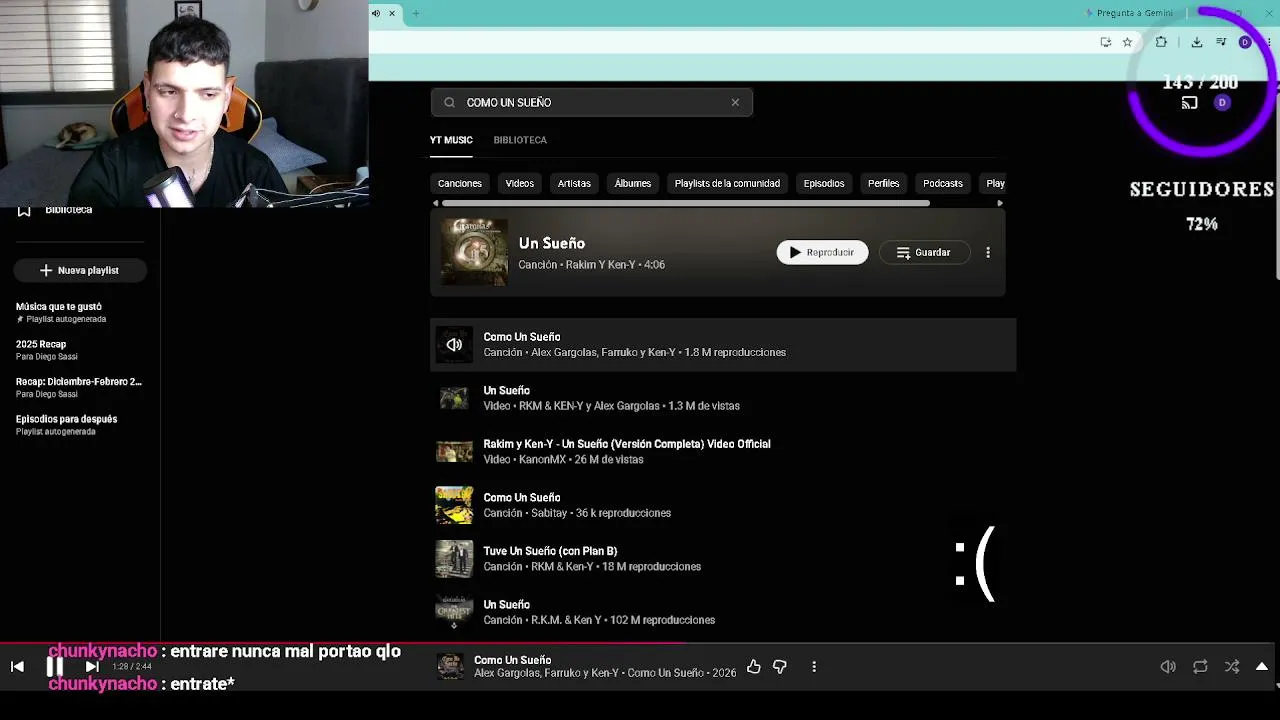Click the Sabitay Como Un Sueño thumbnail
Image resolution: width=1280 pixels, height=720 pixels.
click(x=454, y=505)
